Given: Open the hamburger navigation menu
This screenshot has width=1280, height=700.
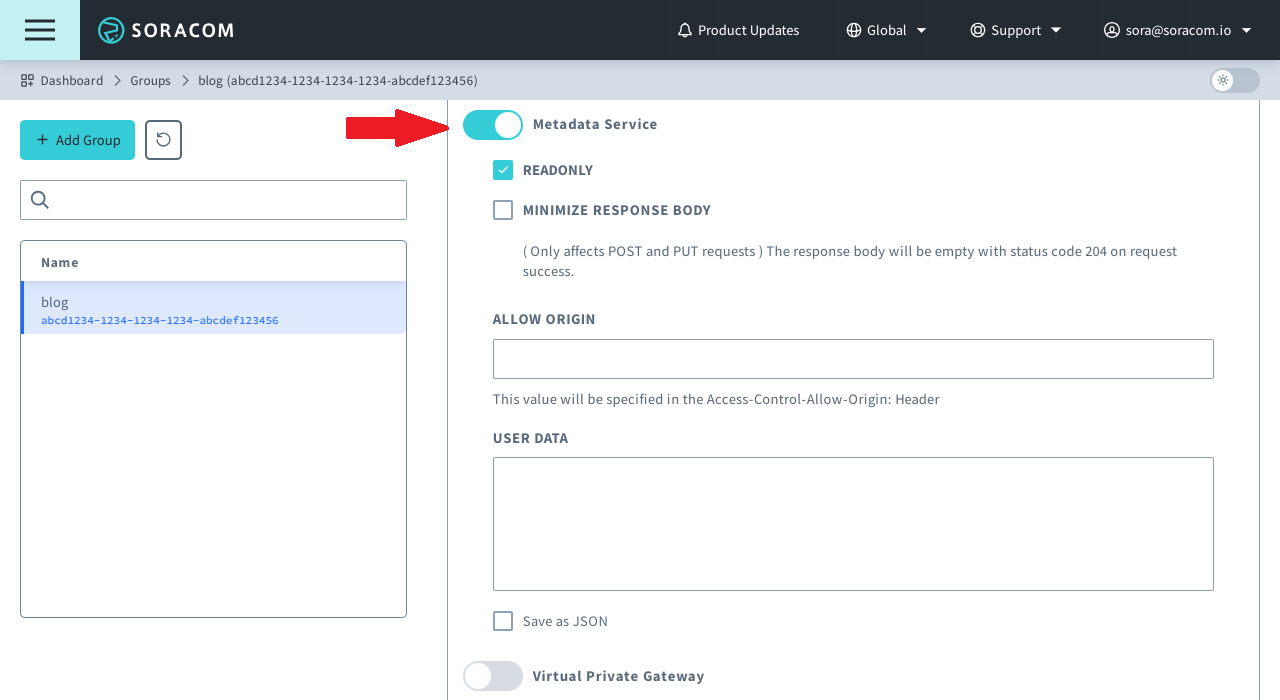Looking at the screenshot, I should pyautogui.click(x=39, y=29).
